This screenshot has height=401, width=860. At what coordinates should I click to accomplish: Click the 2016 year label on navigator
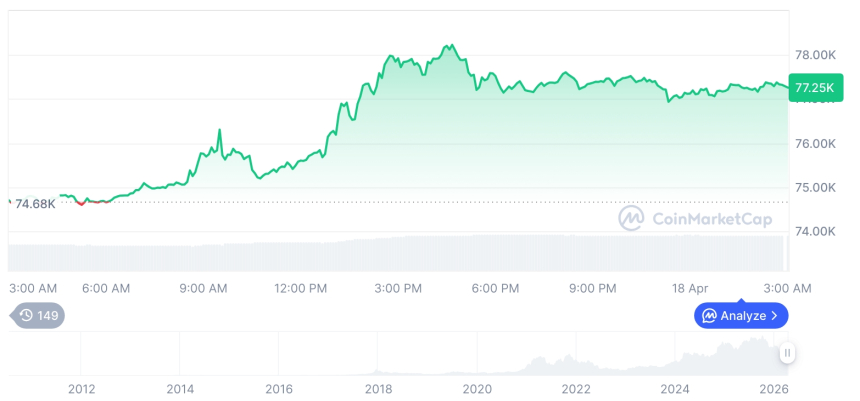279,389
